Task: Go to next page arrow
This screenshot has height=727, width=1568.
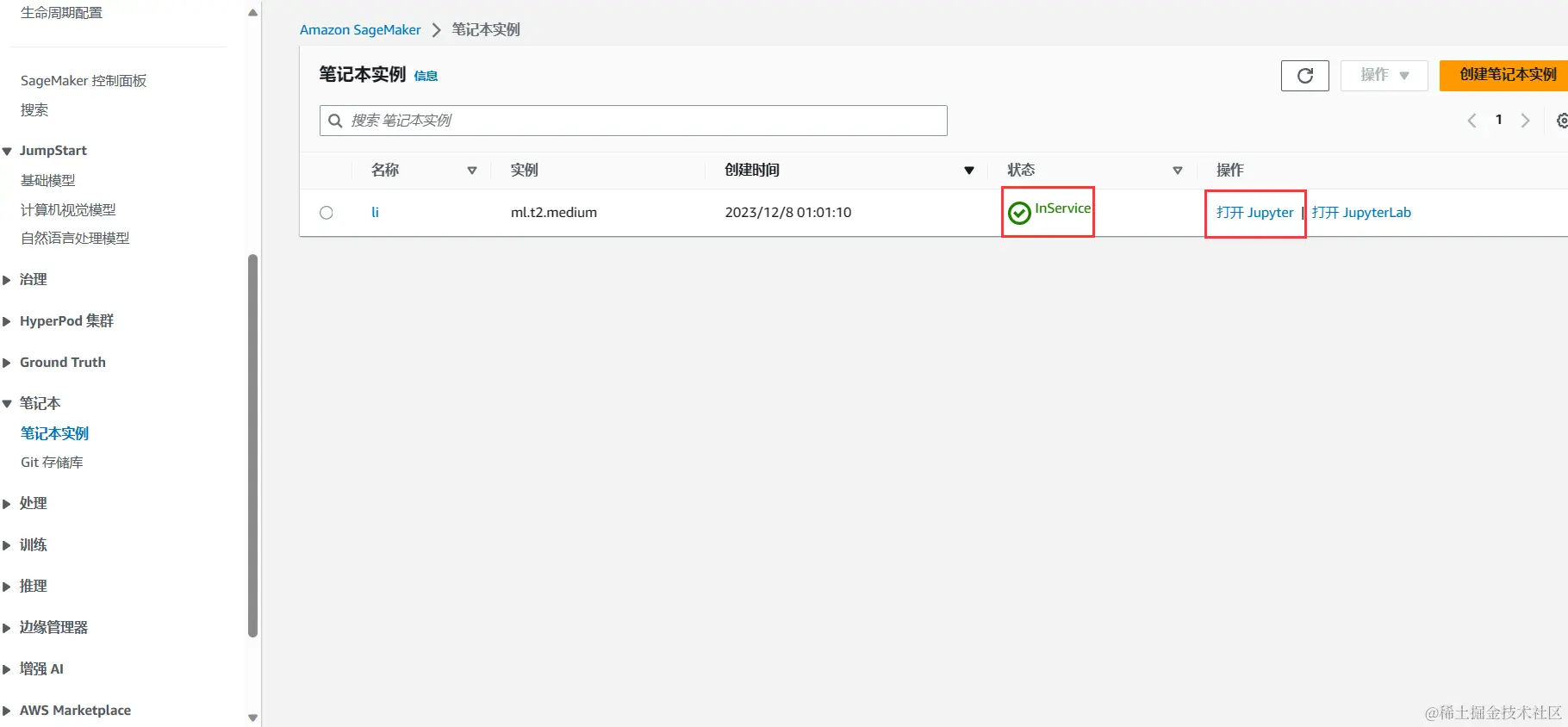Action: [x=1525, y=121]
